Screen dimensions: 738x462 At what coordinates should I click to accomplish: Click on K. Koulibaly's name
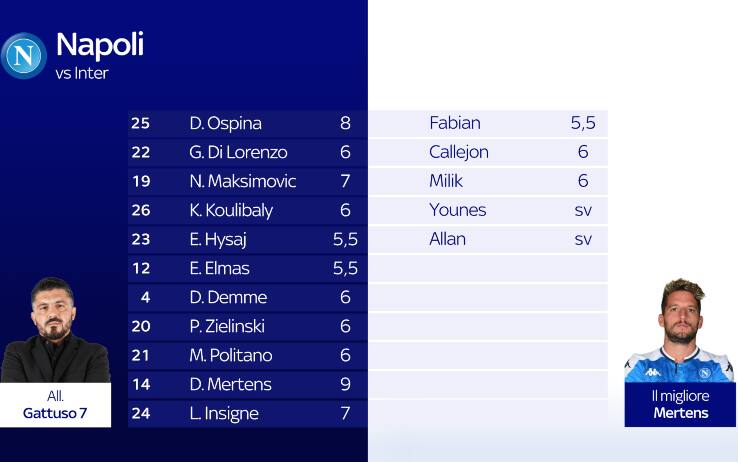pos(231,210)
